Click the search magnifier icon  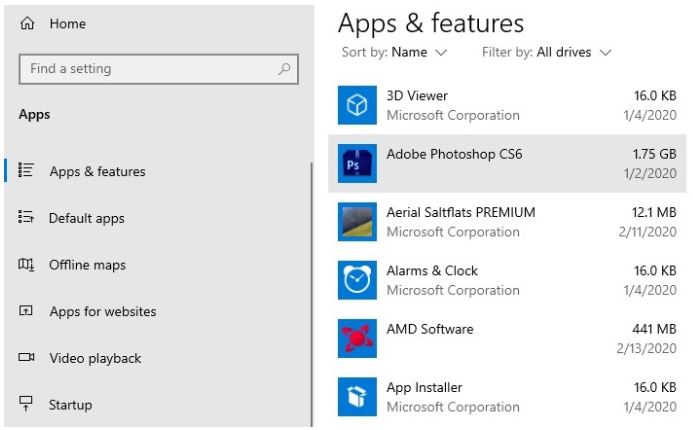[284, 69]
